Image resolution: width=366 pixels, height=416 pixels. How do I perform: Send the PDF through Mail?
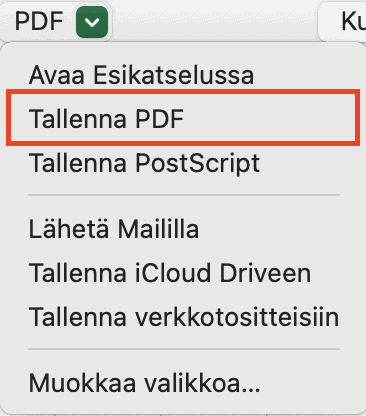click(183, 229)
